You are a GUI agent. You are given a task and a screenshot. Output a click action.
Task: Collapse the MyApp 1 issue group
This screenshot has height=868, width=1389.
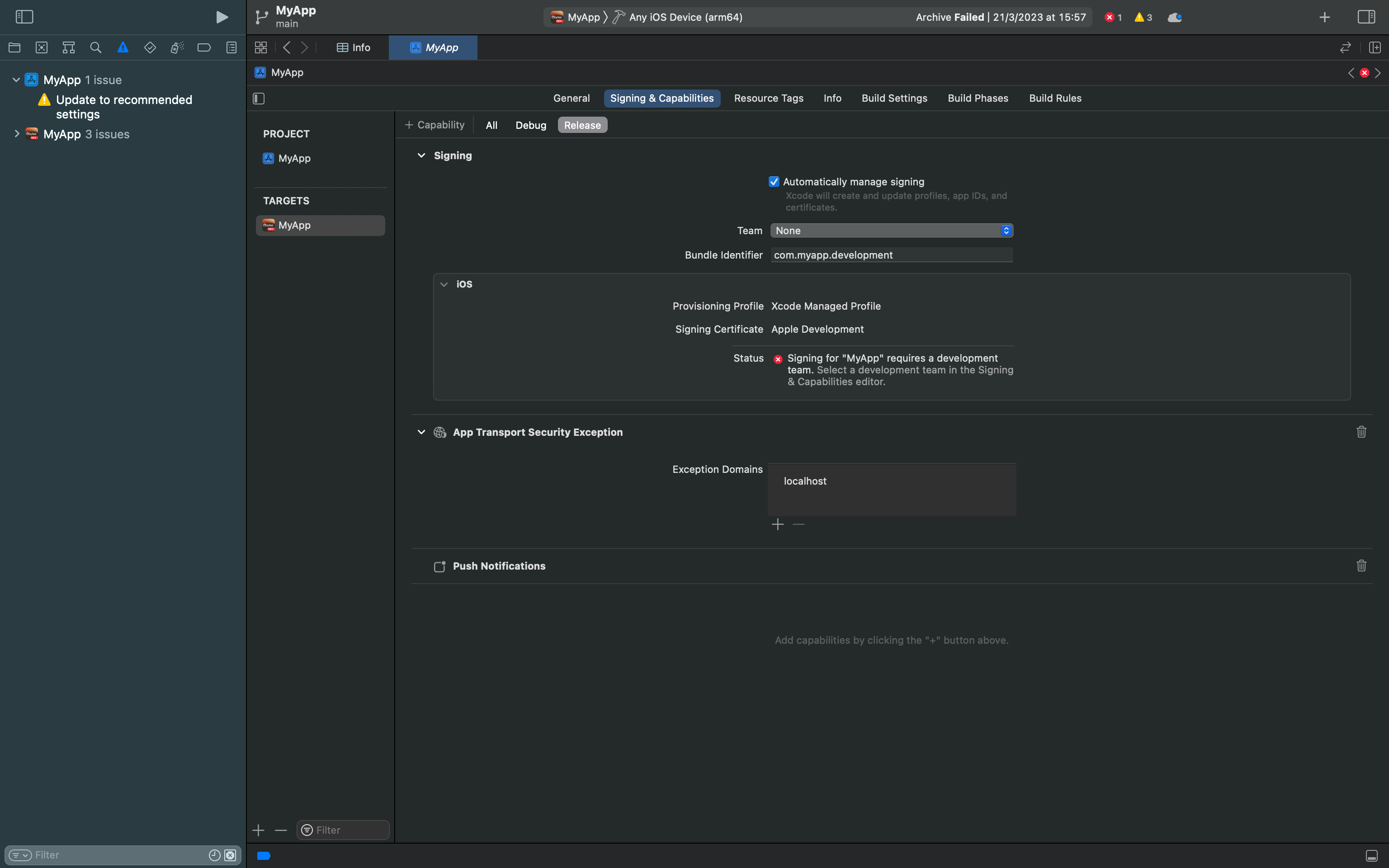[x=16, y=80]
